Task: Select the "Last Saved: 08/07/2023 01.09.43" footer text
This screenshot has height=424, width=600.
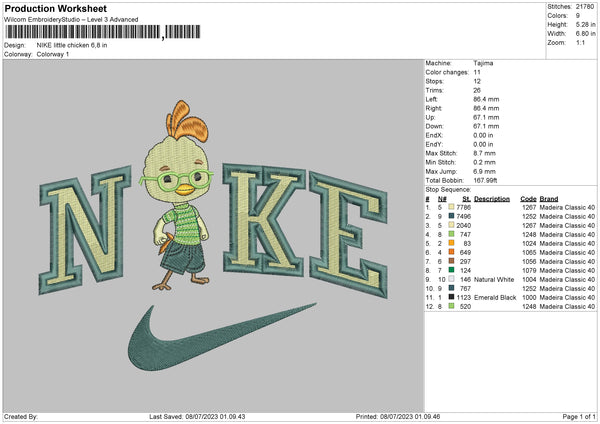Action: [x=197, y=416]
